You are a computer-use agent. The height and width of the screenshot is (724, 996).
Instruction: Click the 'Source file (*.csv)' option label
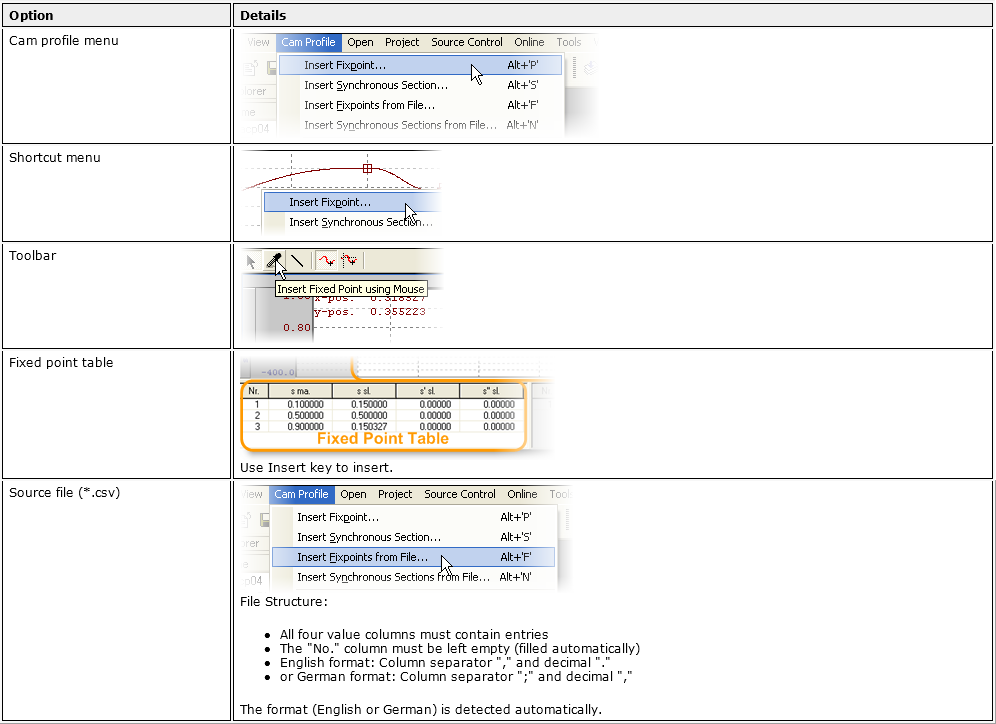(64, 493)
